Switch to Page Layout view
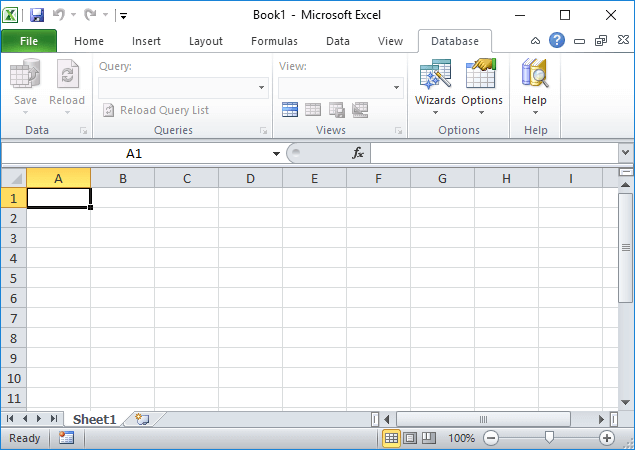635x450 pixels. [x=410, y=438]
